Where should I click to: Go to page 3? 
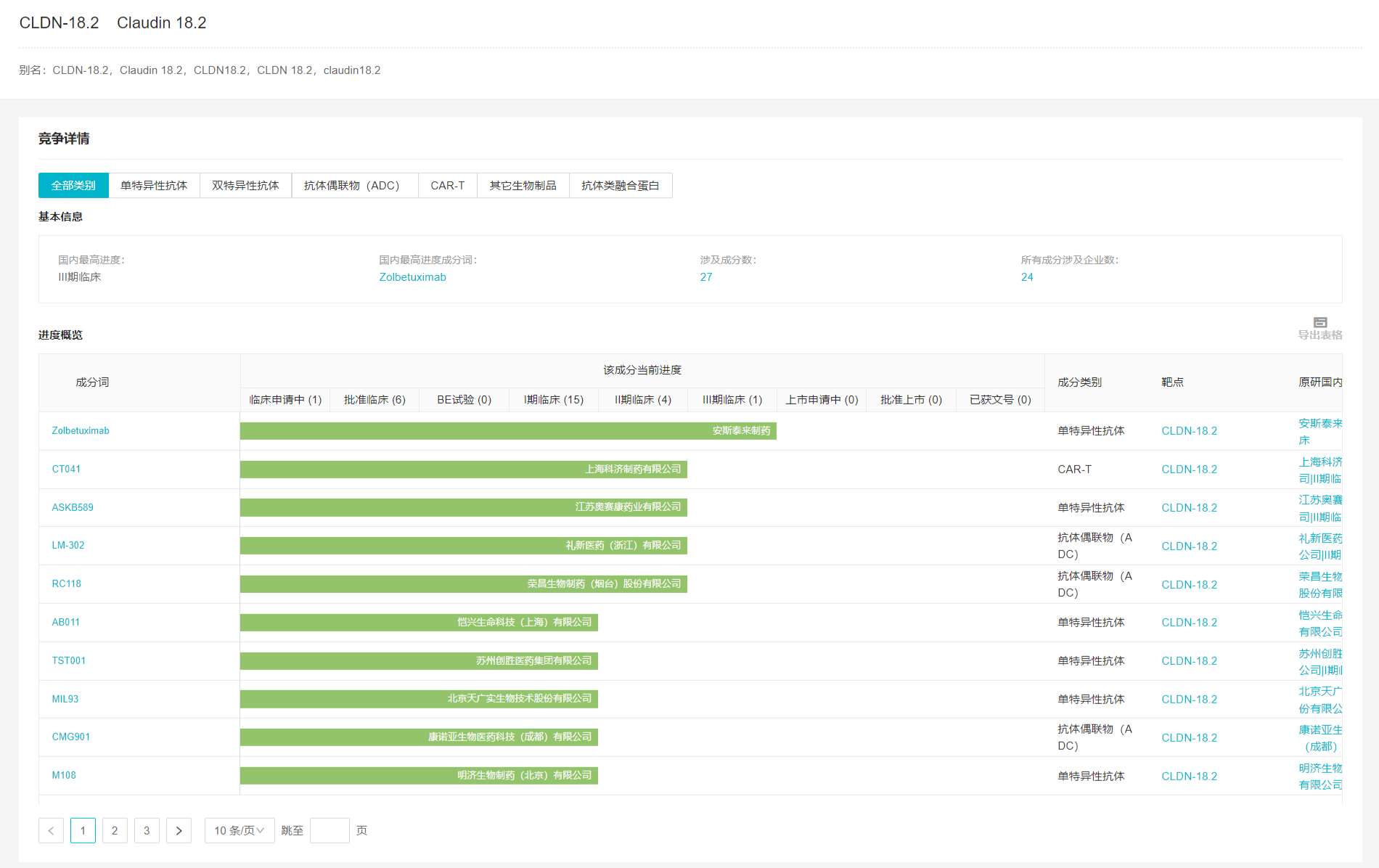click(x=147, y=830)
